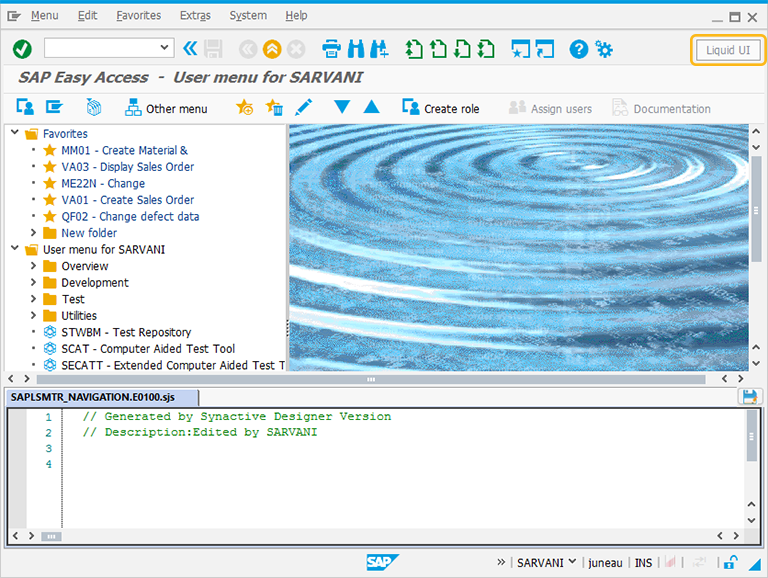Click the Print icon

pyautogui.click(x=332, y=49)
